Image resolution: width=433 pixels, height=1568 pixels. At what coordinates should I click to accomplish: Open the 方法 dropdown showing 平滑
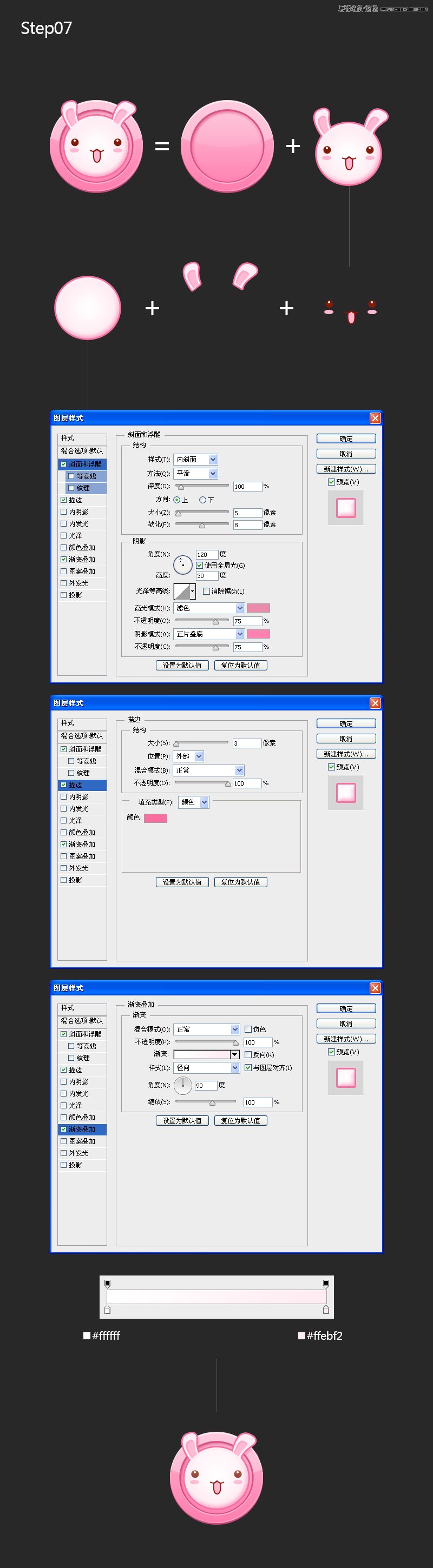(195, 474)
